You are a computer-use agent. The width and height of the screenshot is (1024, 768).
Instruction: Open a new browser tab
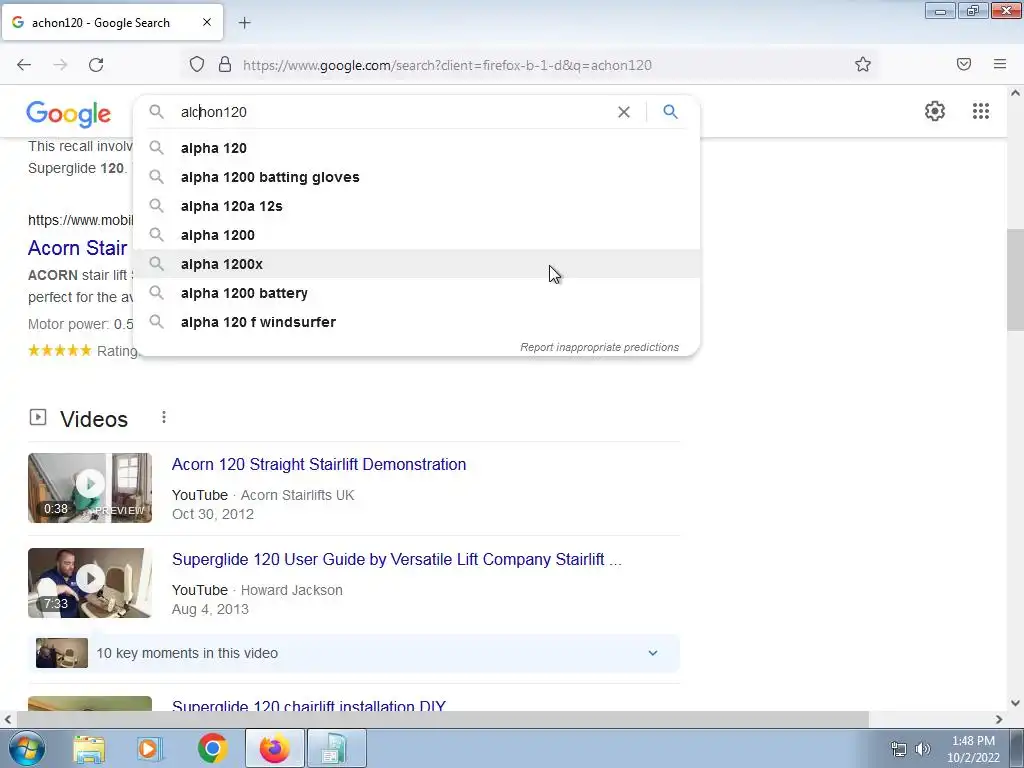(245, 23)
